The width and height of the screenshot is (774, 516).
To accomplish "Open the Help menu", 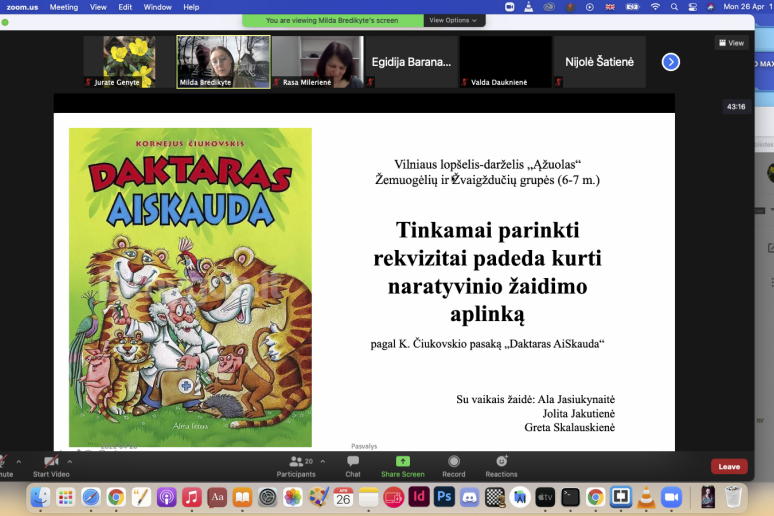I will 191,7.
